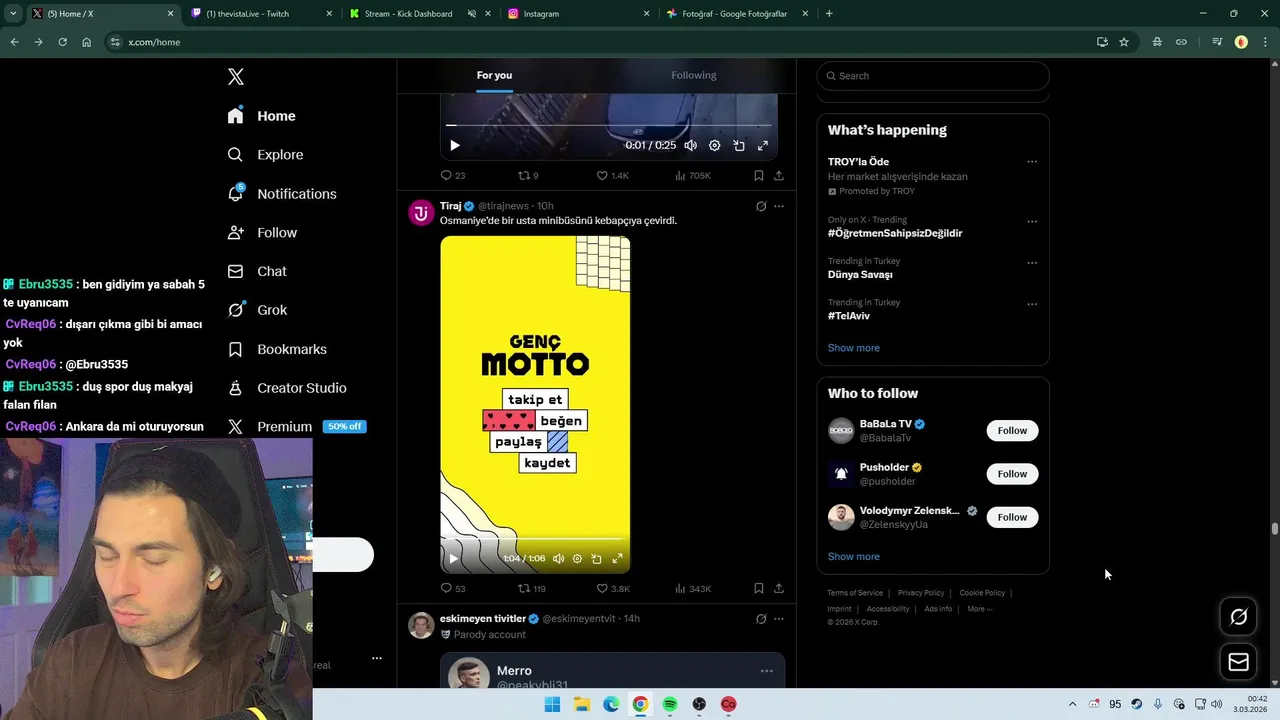Open Notifications in the sidebar
This screenshot has height=720, width=1280.
[281, 194]
